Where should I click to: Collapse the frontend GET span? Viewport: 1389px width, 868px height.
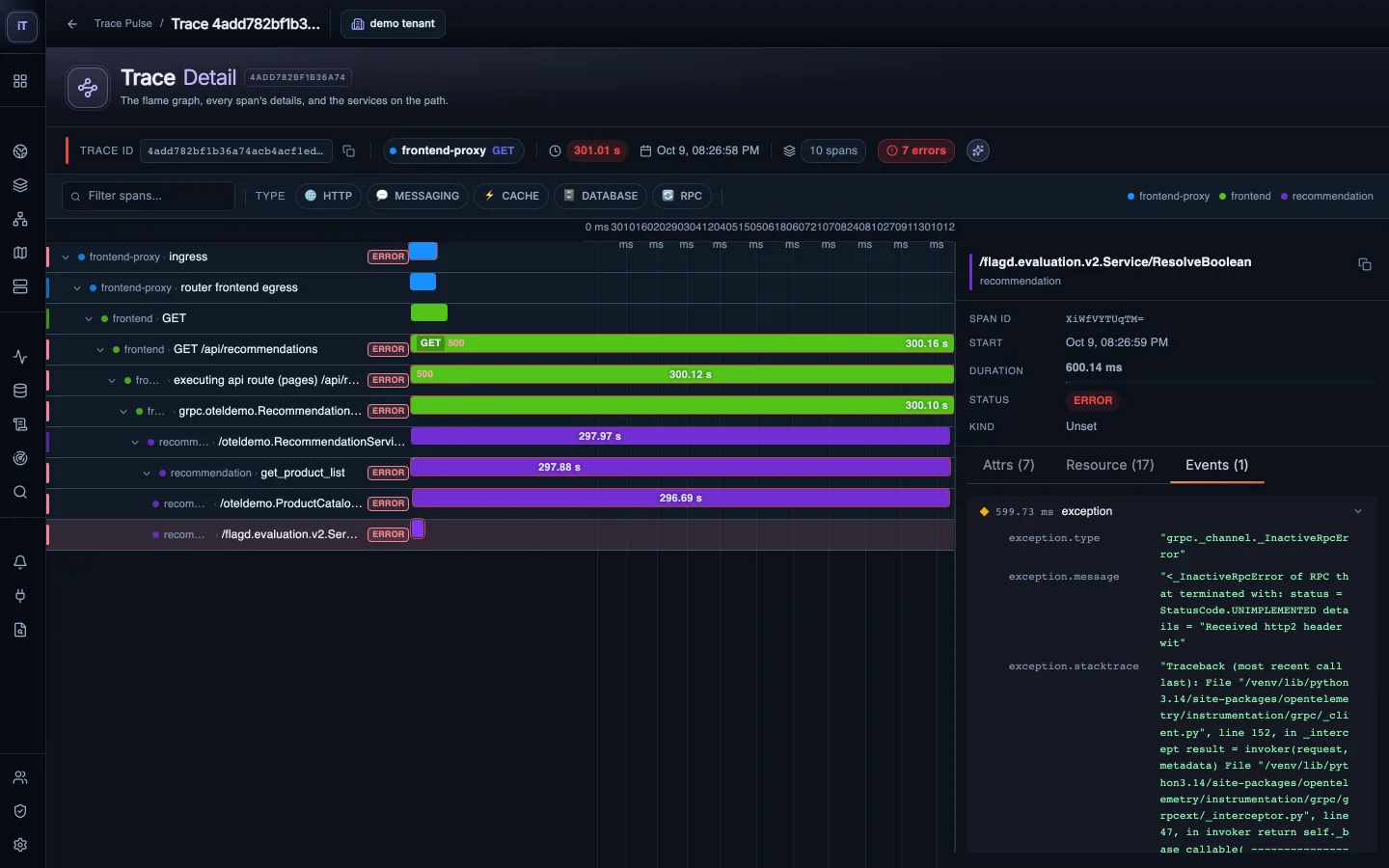click(x=89, y=319)
